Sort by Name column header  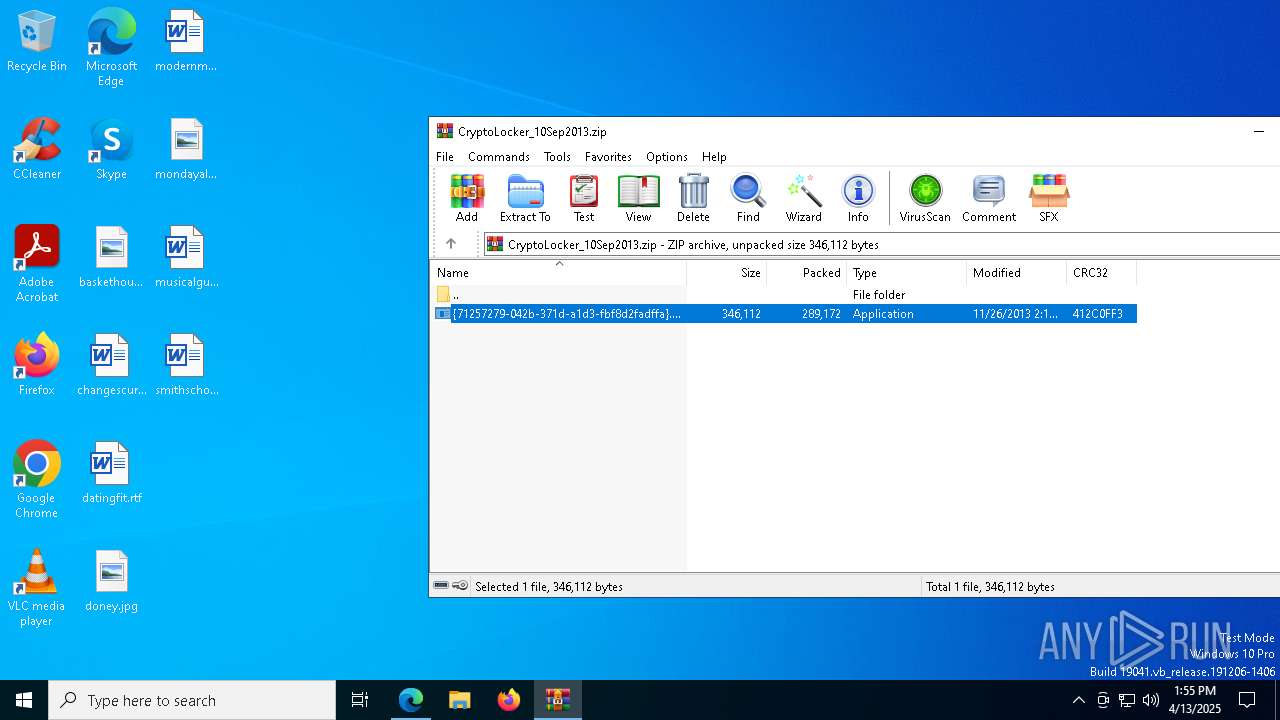(x=558, y=272)
